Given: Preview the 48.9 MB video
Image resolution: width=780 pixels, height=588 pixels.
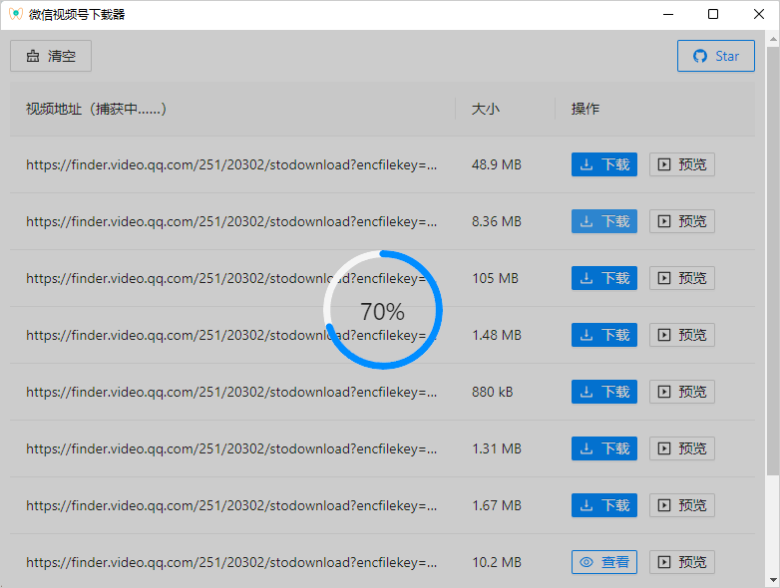Looking at the screenshot, I should 682,165.
